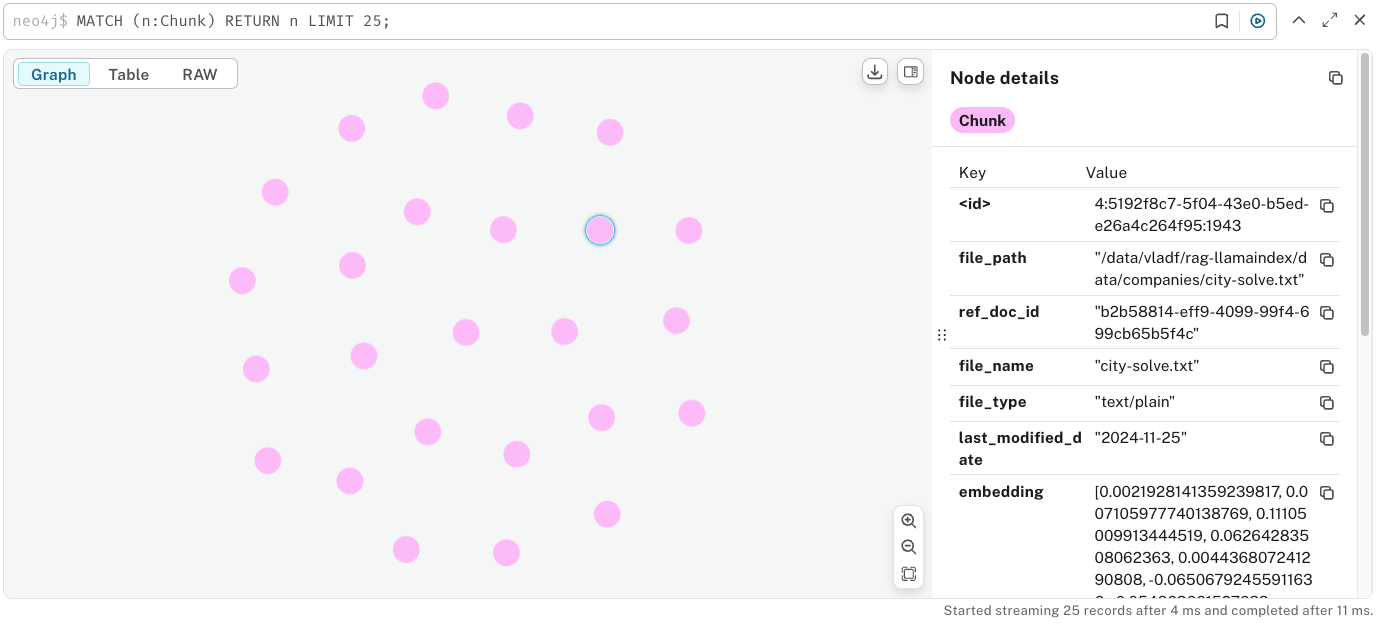1378x624 pixels.
Task: Toggle the node details side panel
Action: (910, 72)
